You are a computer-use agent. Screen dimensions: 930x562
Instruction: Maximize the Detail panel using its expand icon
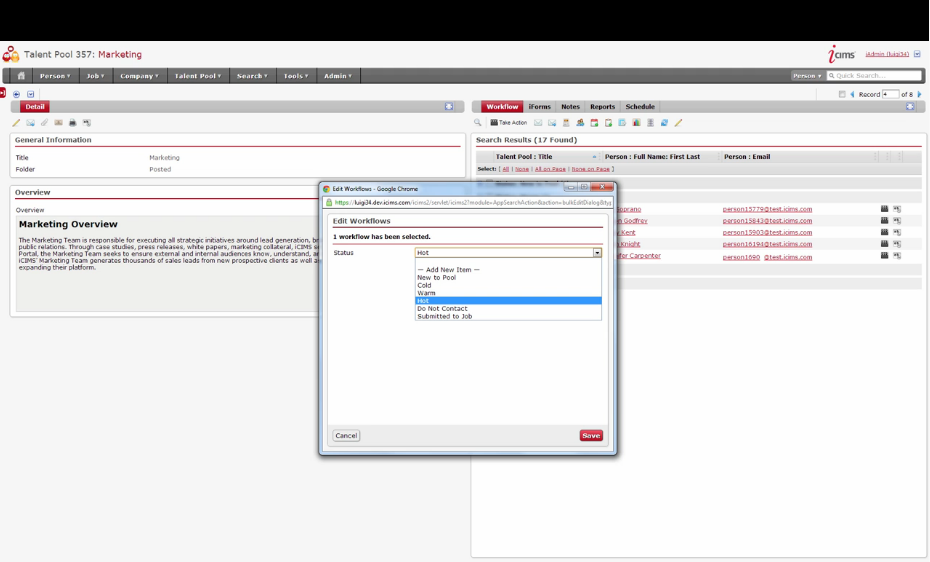[449, 107]
